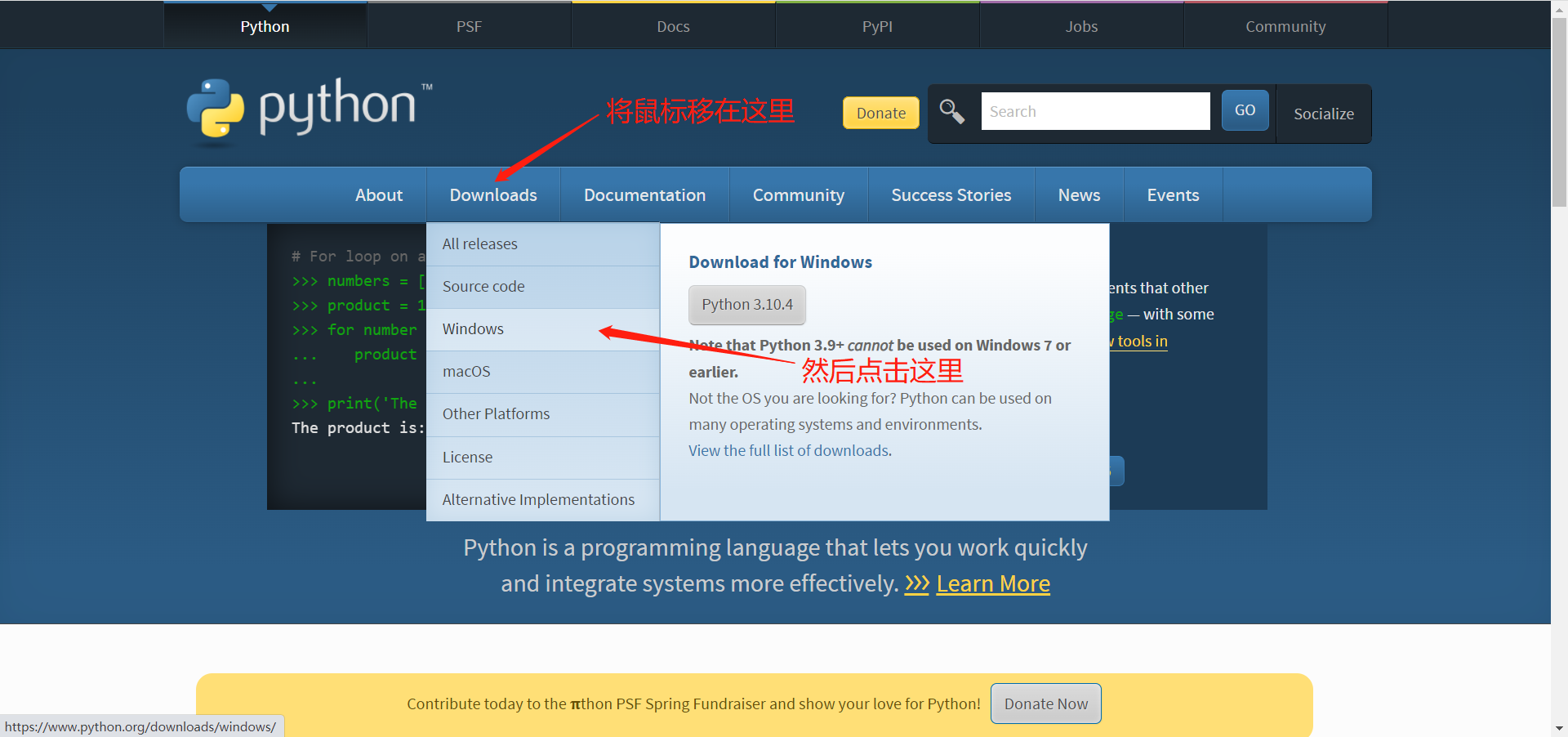The image size is (1568, 737).
Task: Click the GO search button
Action: pos(1245,110)
